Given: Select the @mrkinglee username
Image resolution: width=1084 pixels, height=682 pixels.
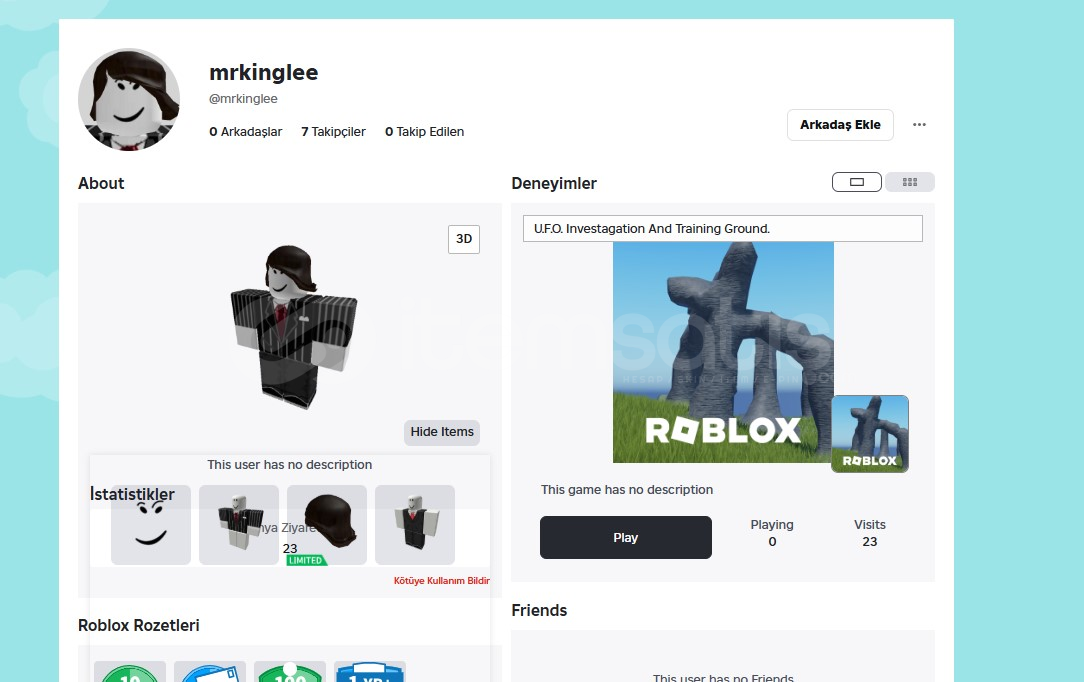Looking at the screenshot, I should [x=243, y=99].
